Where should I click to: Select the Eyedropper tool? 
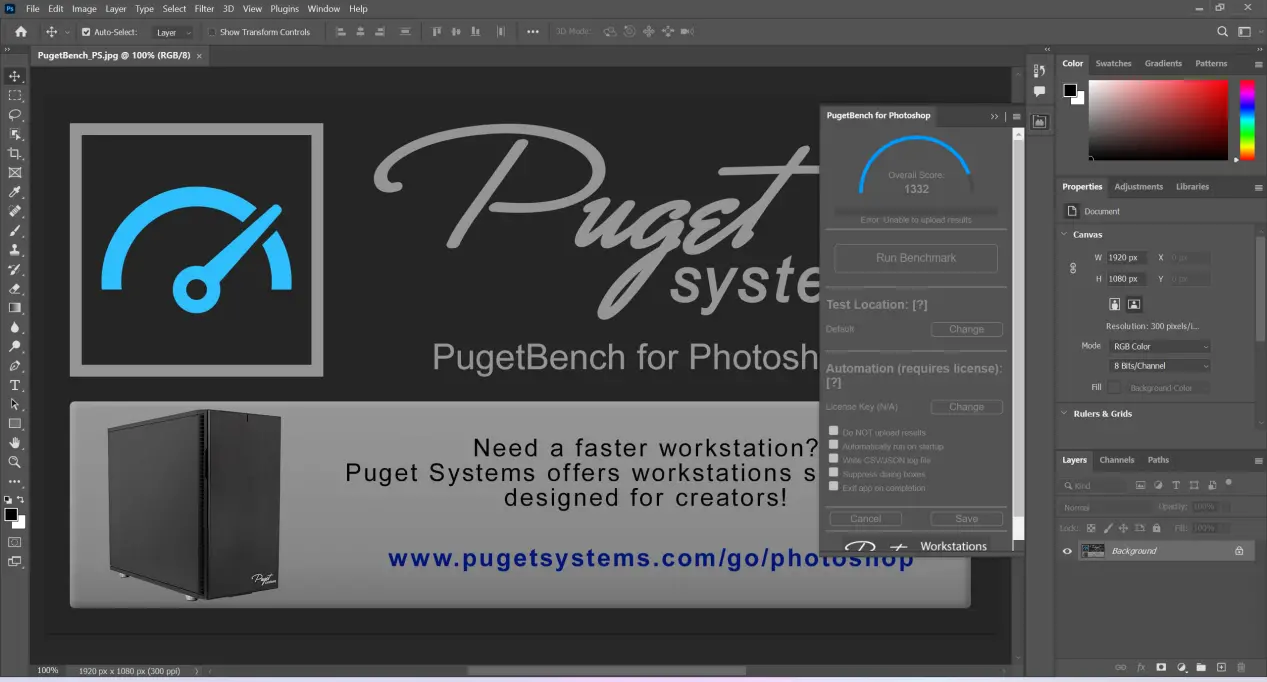pyautogui.click(x=15, y=192)
